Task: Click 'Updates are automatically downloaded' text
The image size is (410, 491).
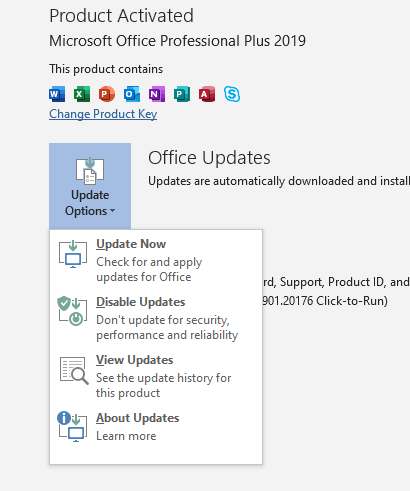Action: 279,181
